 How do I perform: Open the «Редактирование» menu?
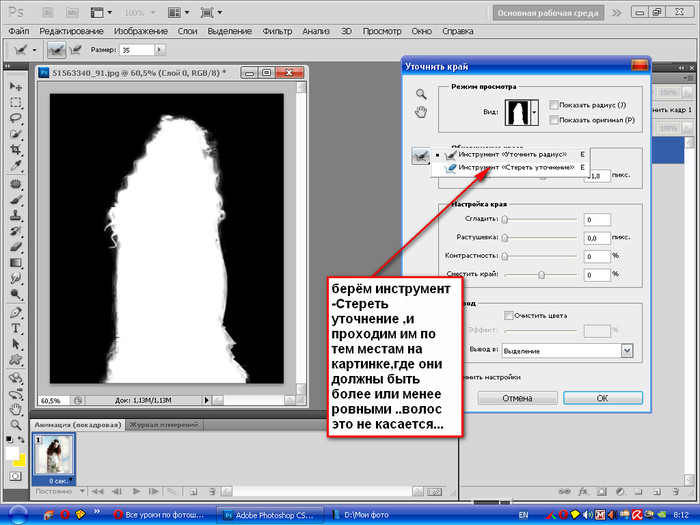tap(71, 31)
